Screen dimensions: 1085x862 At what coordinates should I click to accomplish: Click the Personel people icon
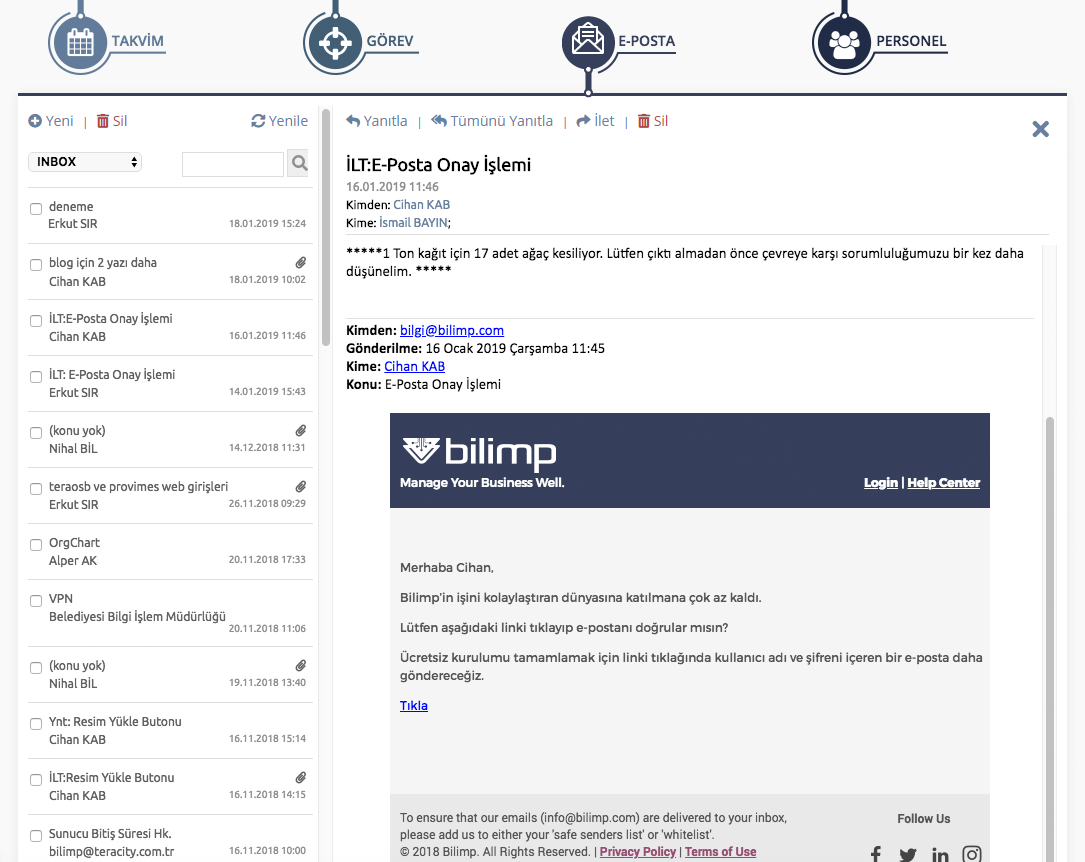[x=844, y=43]
